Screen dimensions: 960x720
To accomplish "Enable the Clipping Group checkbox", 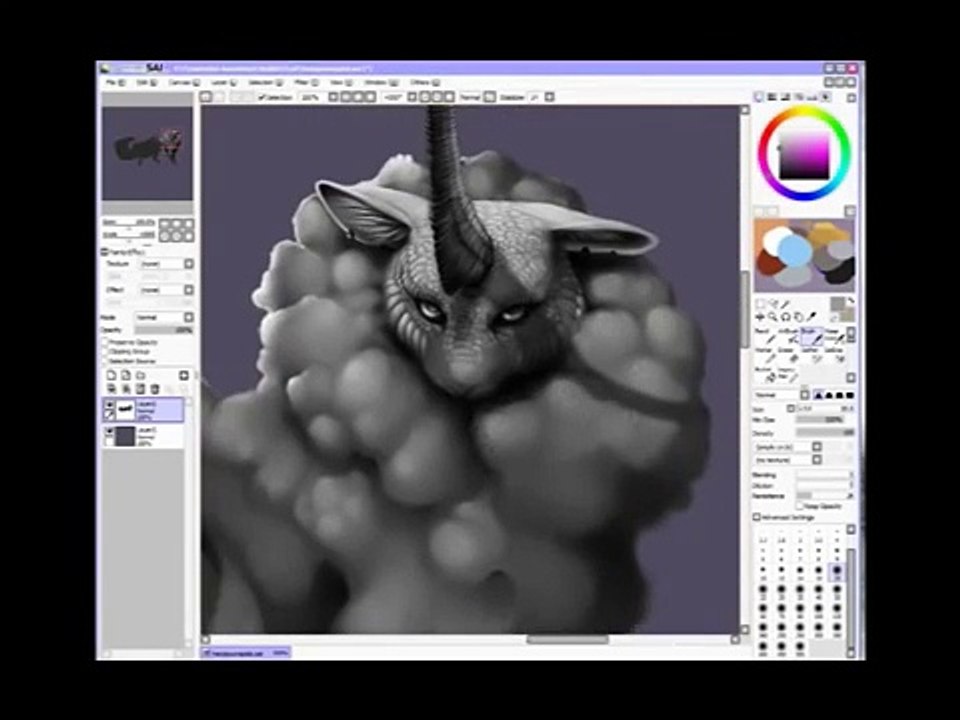I will click(x=105, y=352).
